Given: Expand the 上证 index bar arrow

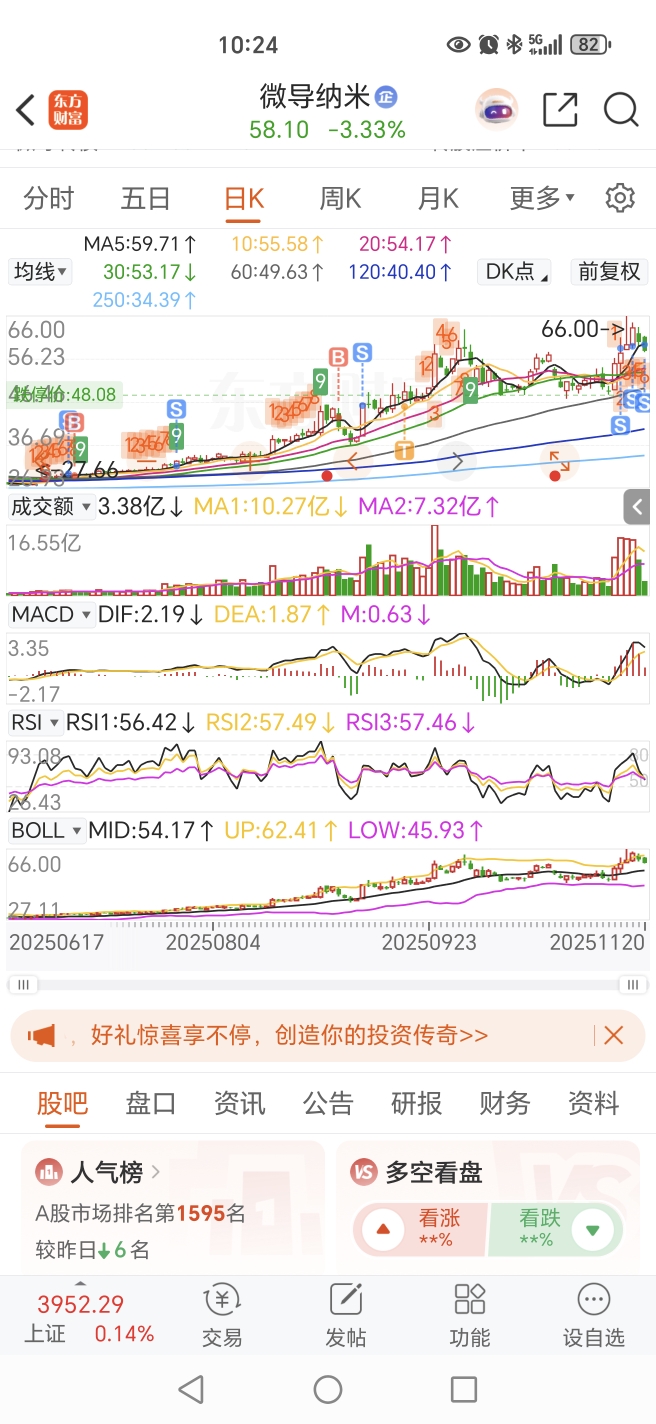Looking at the screenshot, I should point(81,1283).
